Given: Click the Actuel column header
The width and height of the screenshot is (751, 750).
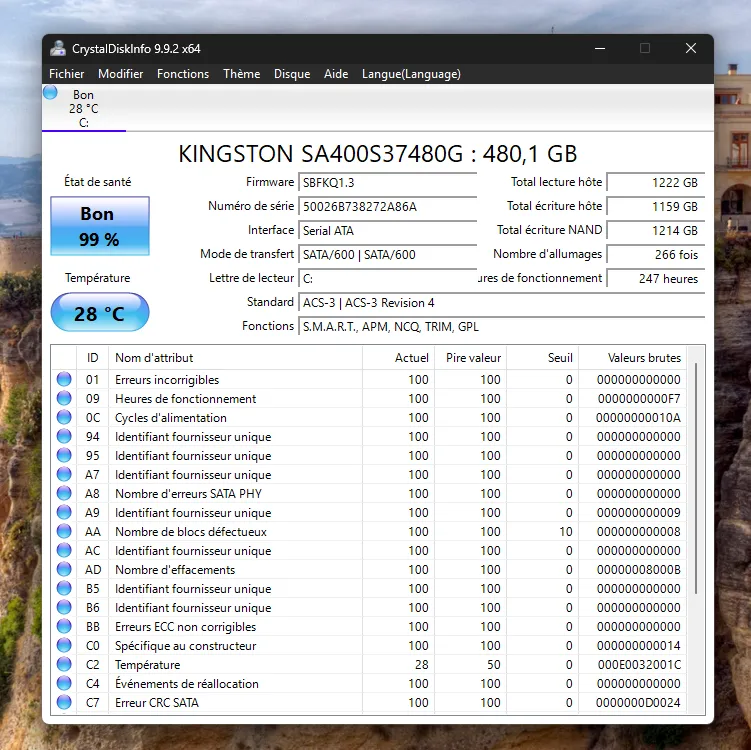Looking at the screenshot, I should click(x=398, y=358).
